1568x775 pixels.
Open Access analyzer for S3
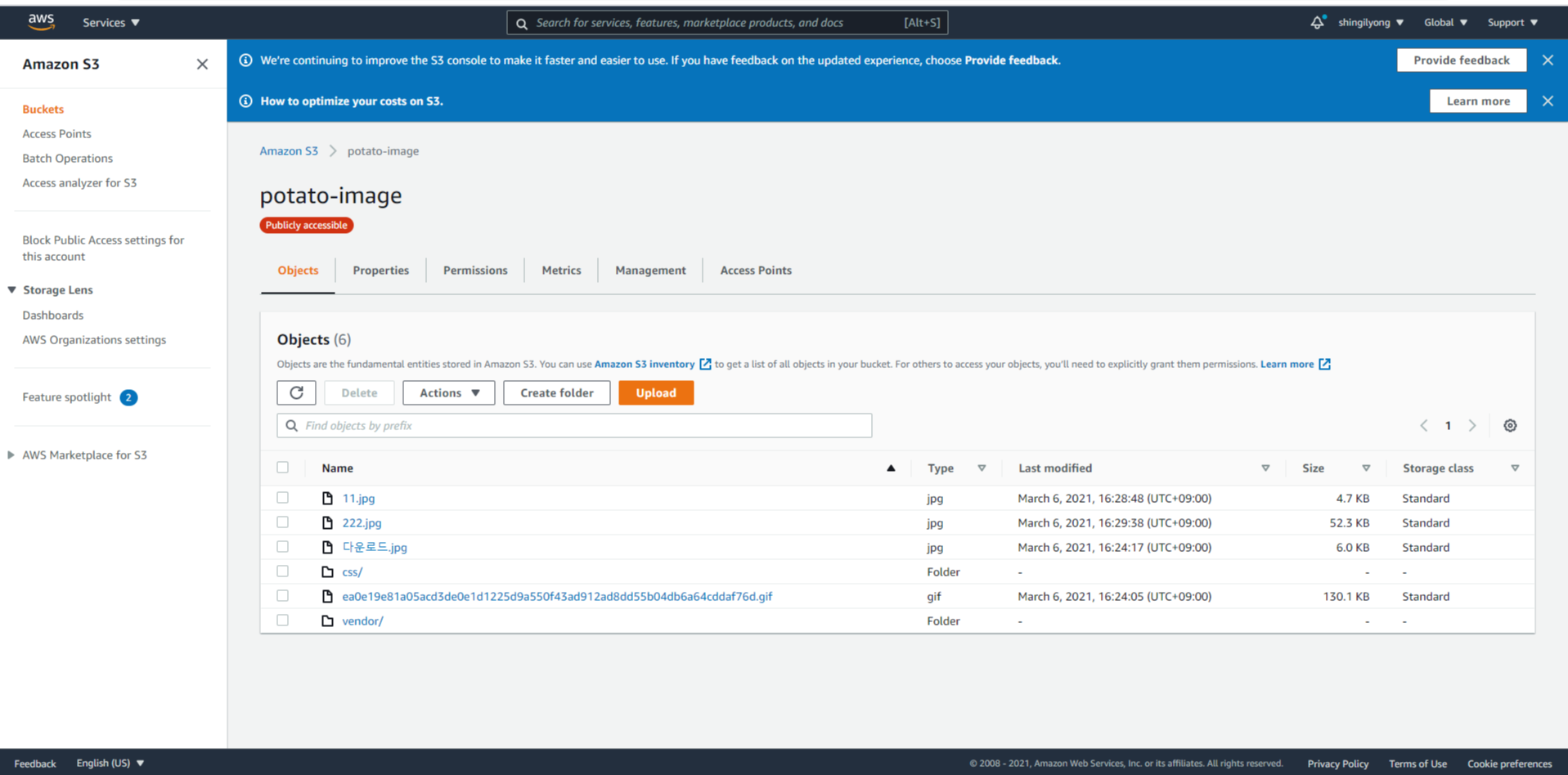(79, 182)
